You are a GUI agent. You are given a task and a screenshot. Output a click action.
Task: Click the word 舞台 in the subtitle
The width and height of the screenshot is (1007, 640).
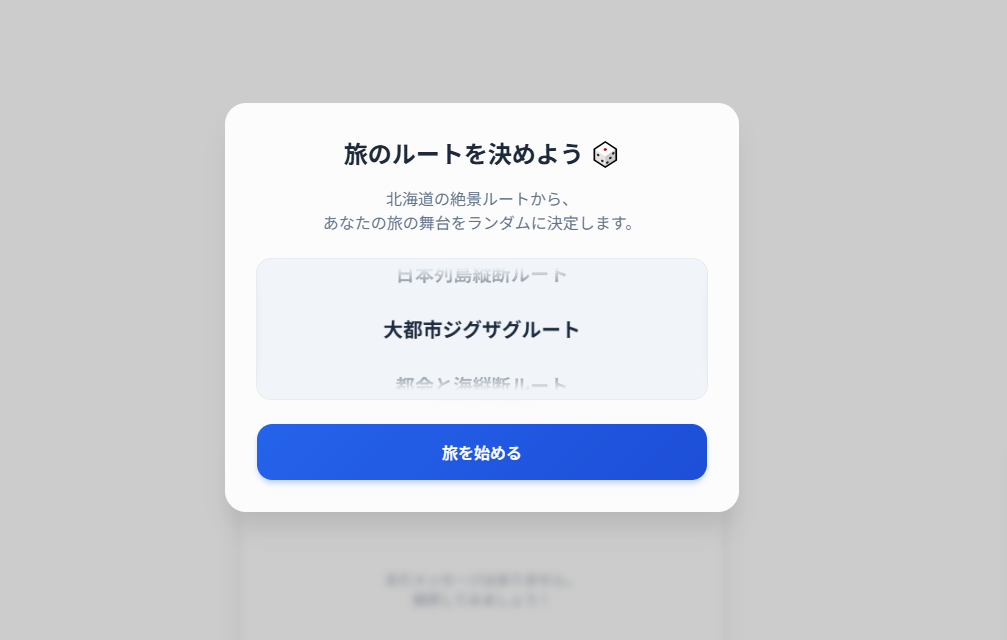coord(435,223)
